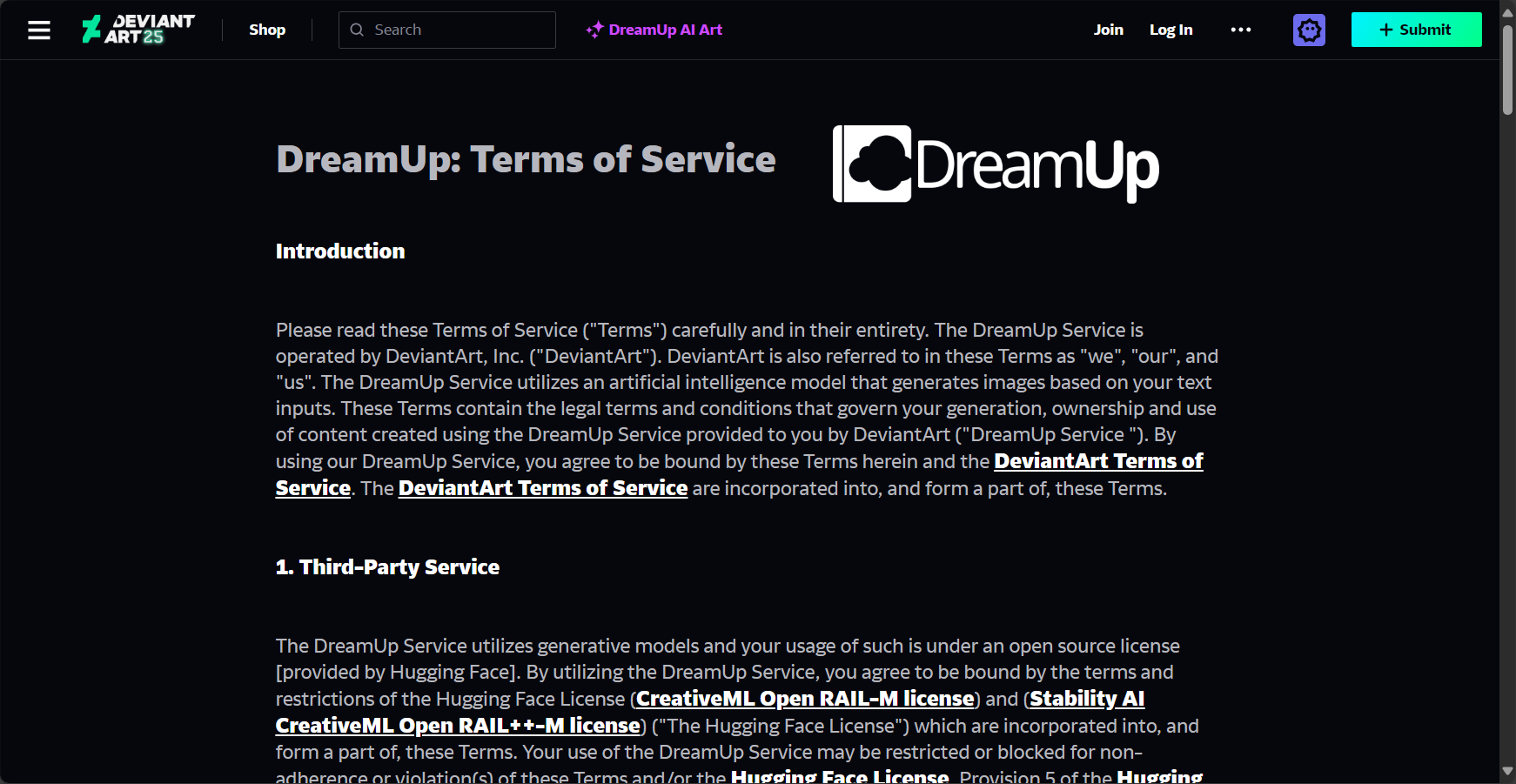This screenshot has height=784, width=1516.
Task: Click the vertical scrollbar thumb
Action: (x=1507, y=70)
